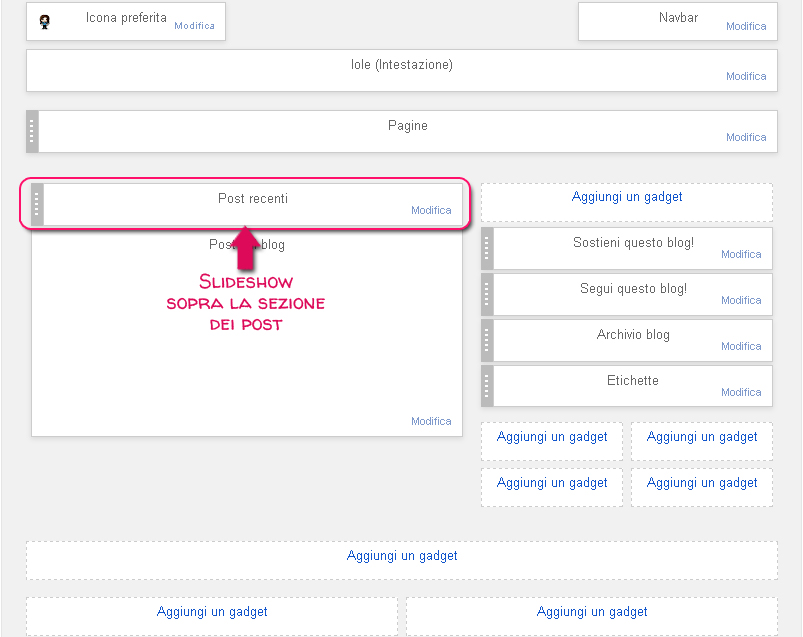Open Modifica for Icona preferita
The image size is (803, 637).
point(194,26)
